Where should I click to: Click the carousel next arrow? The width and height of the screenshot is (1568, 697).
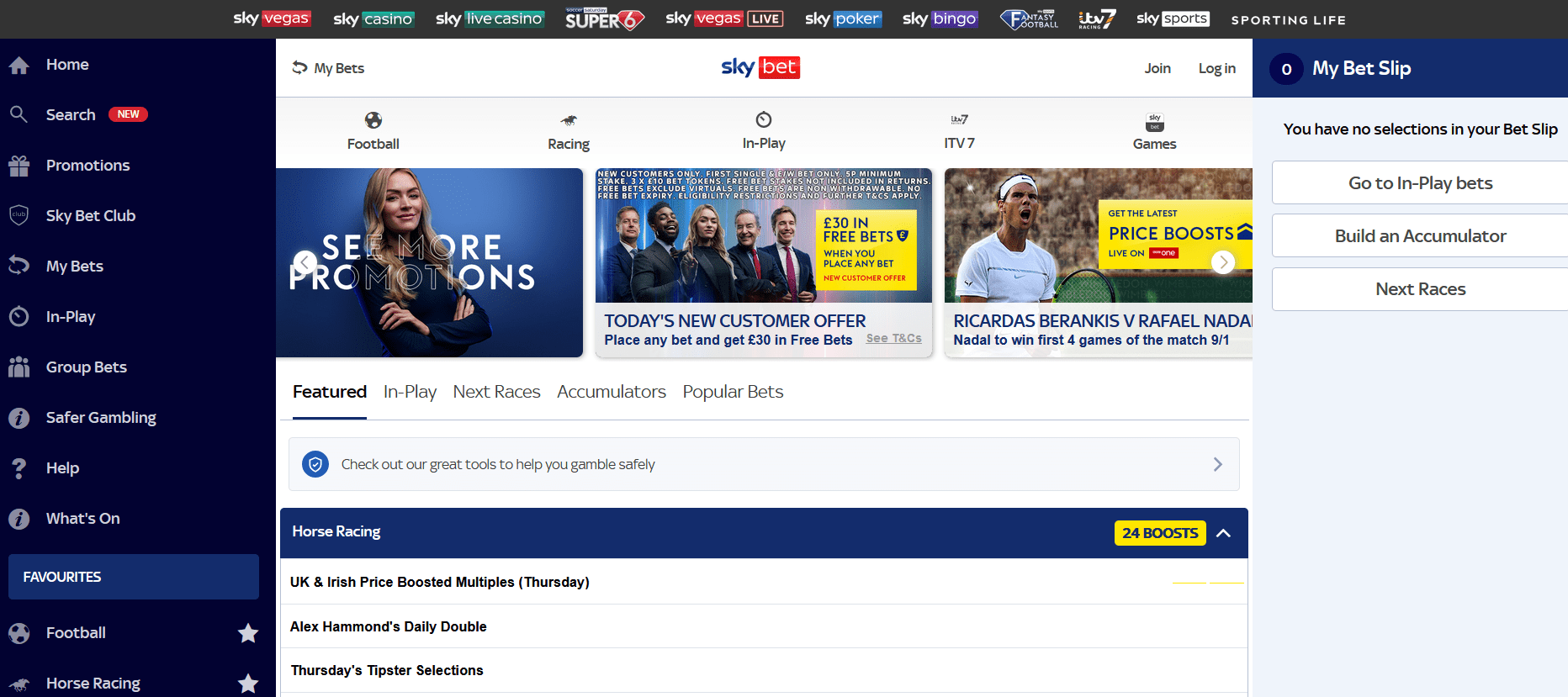[1223, 262]
